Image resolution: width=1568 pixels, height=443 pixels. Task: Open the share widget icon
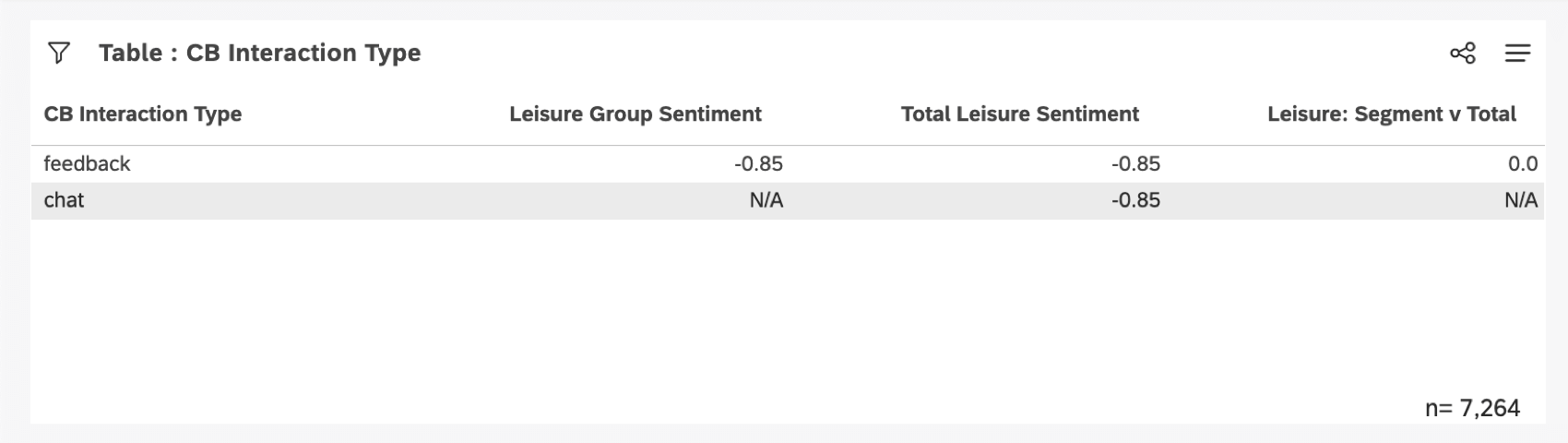[1462, 54]
